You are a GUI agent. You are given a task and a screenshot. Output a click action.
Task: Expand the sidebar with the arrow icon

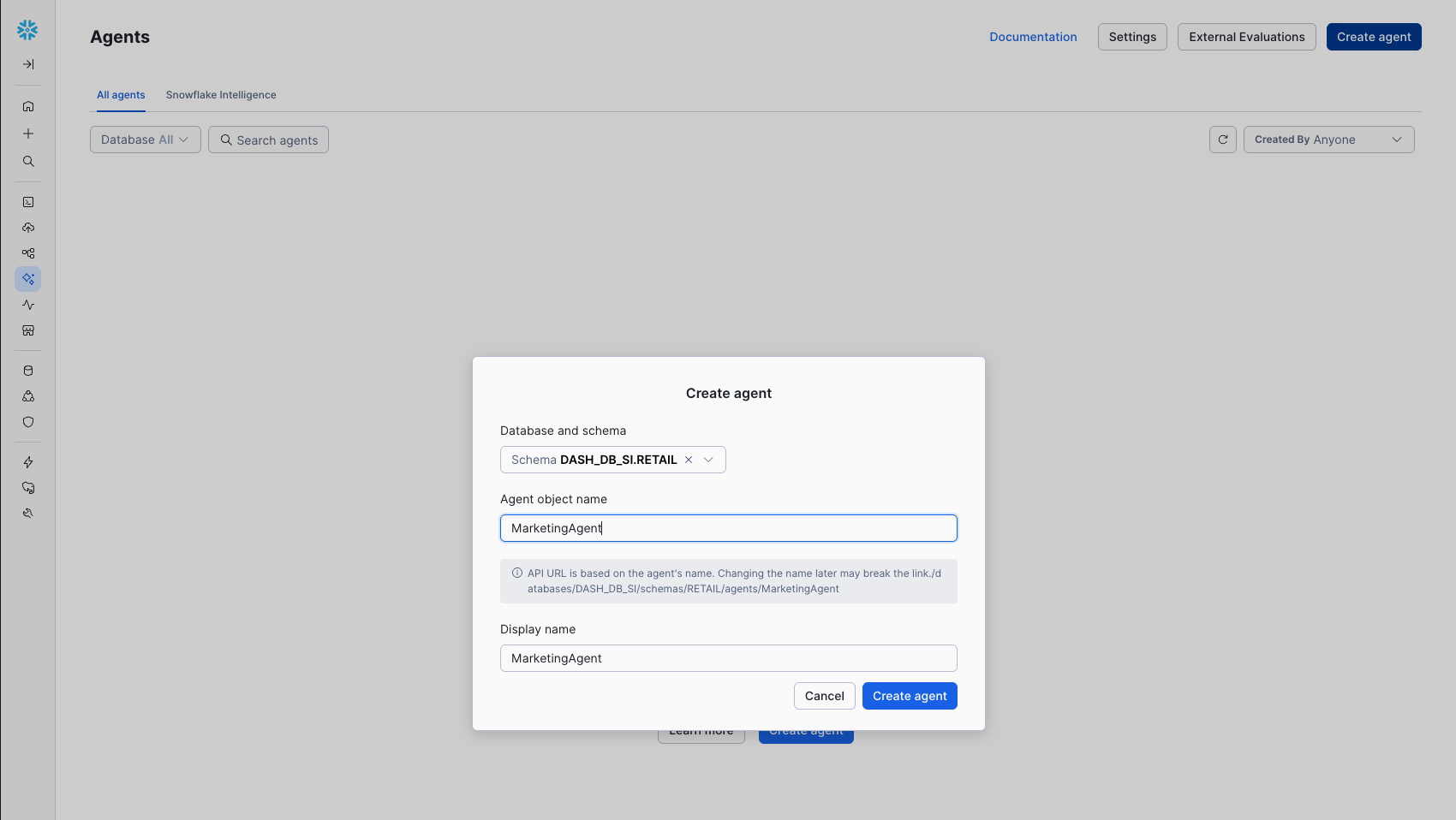(x=27, y=63)
